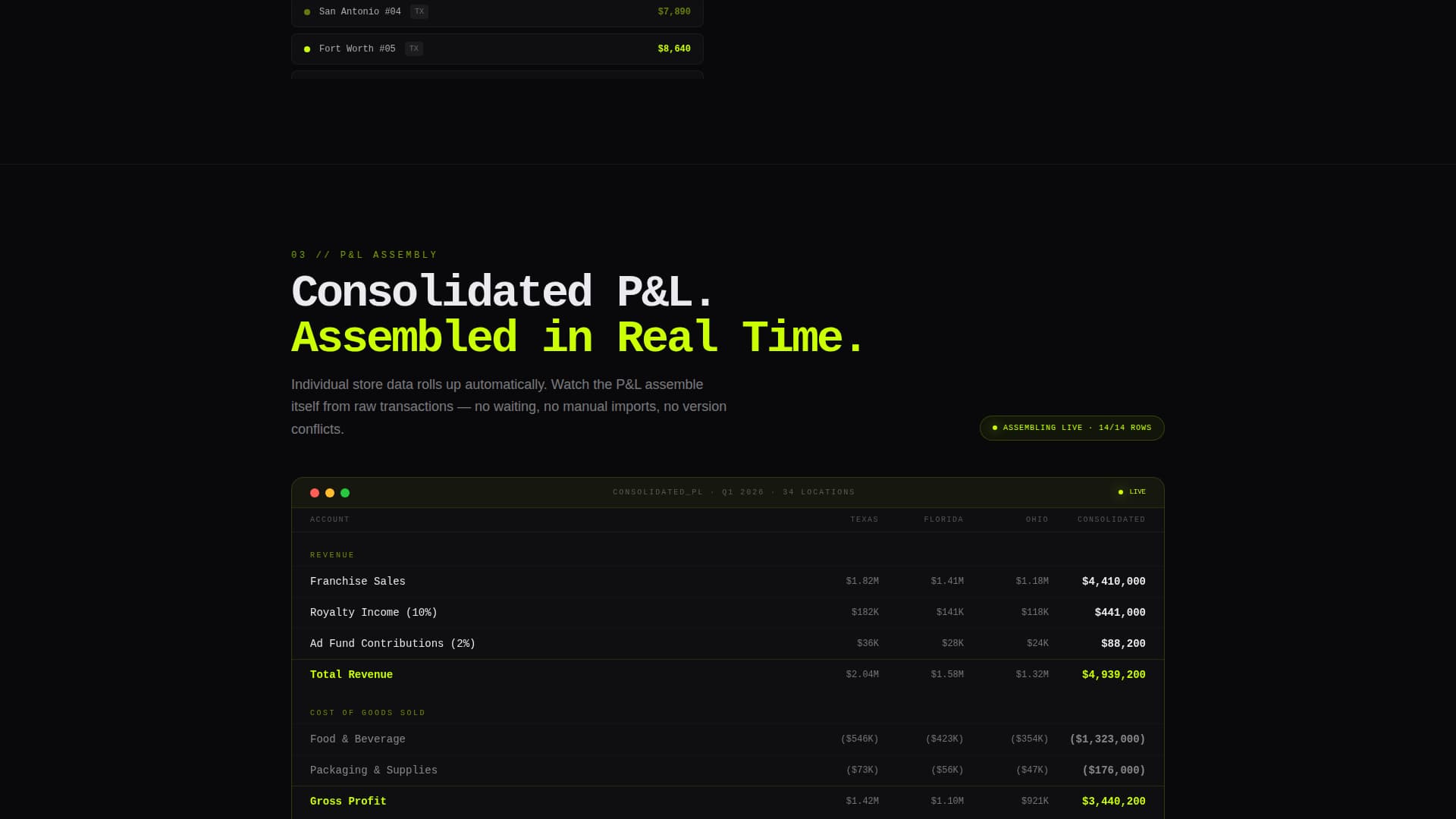Click the Revenue section label
The width and height of the screenshot is (1456, 819).
(x=332, y=555)
